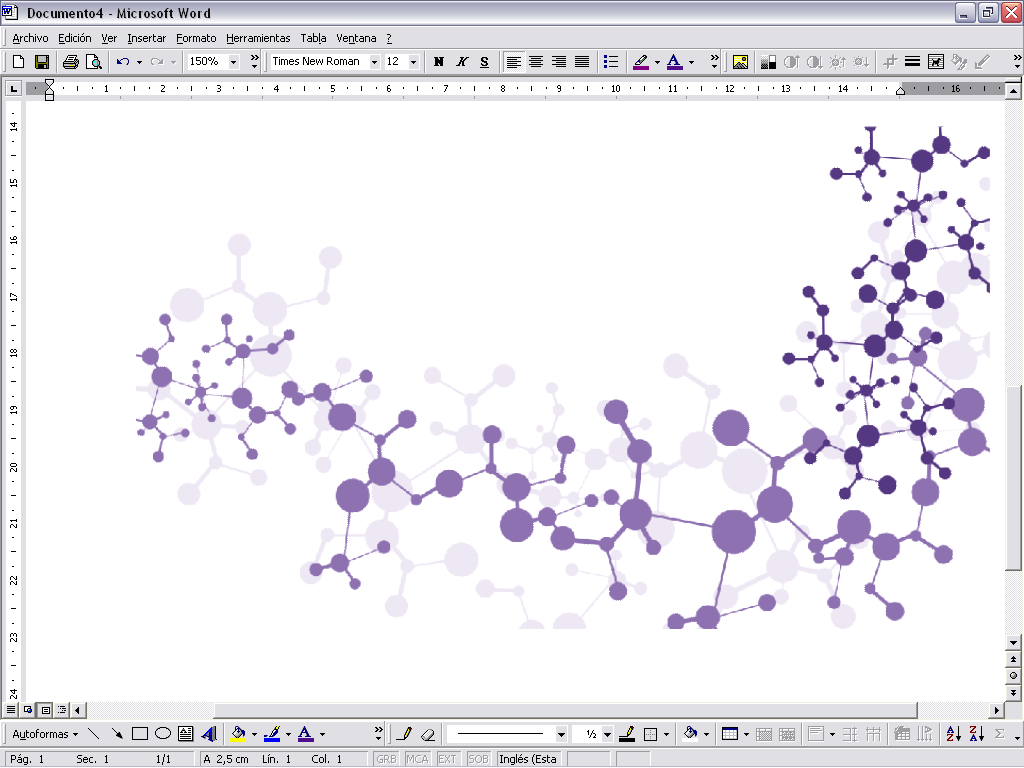The image size is (1024, 768).
Task: Center align text
Action: point(536,62)
